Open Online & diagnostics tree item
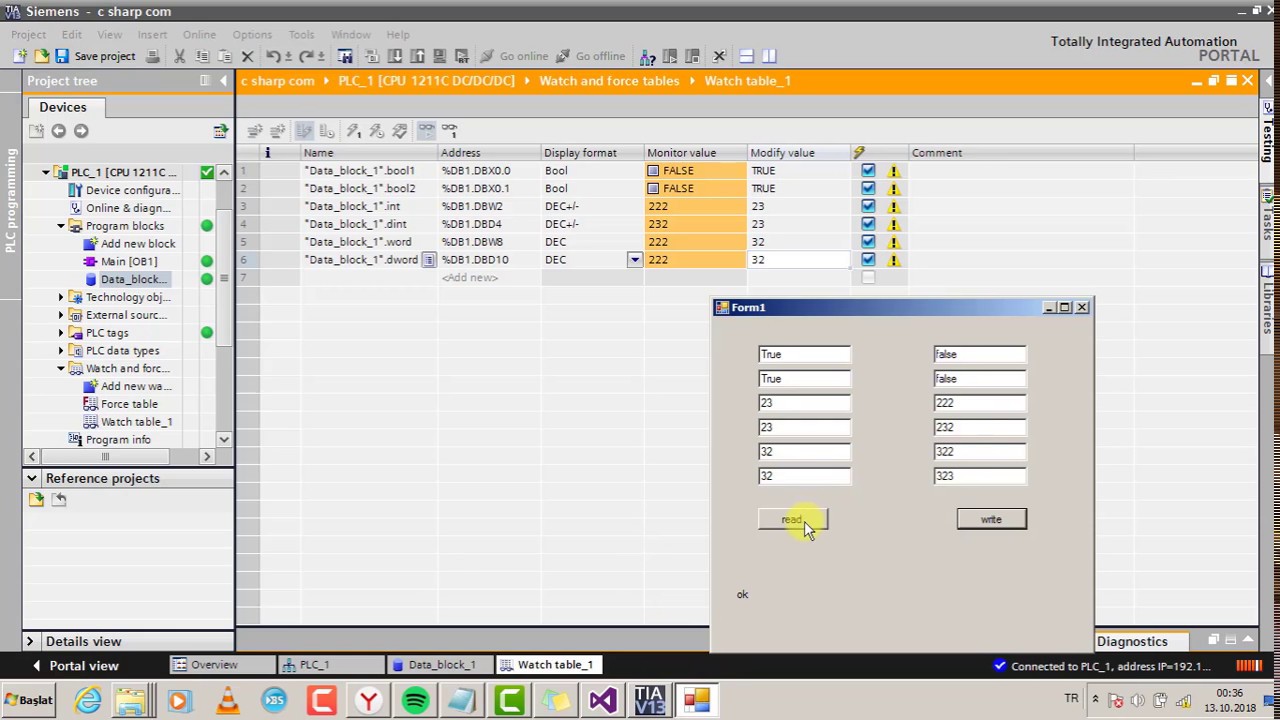This screenshot has width=1280, height=720. point(120,208)
